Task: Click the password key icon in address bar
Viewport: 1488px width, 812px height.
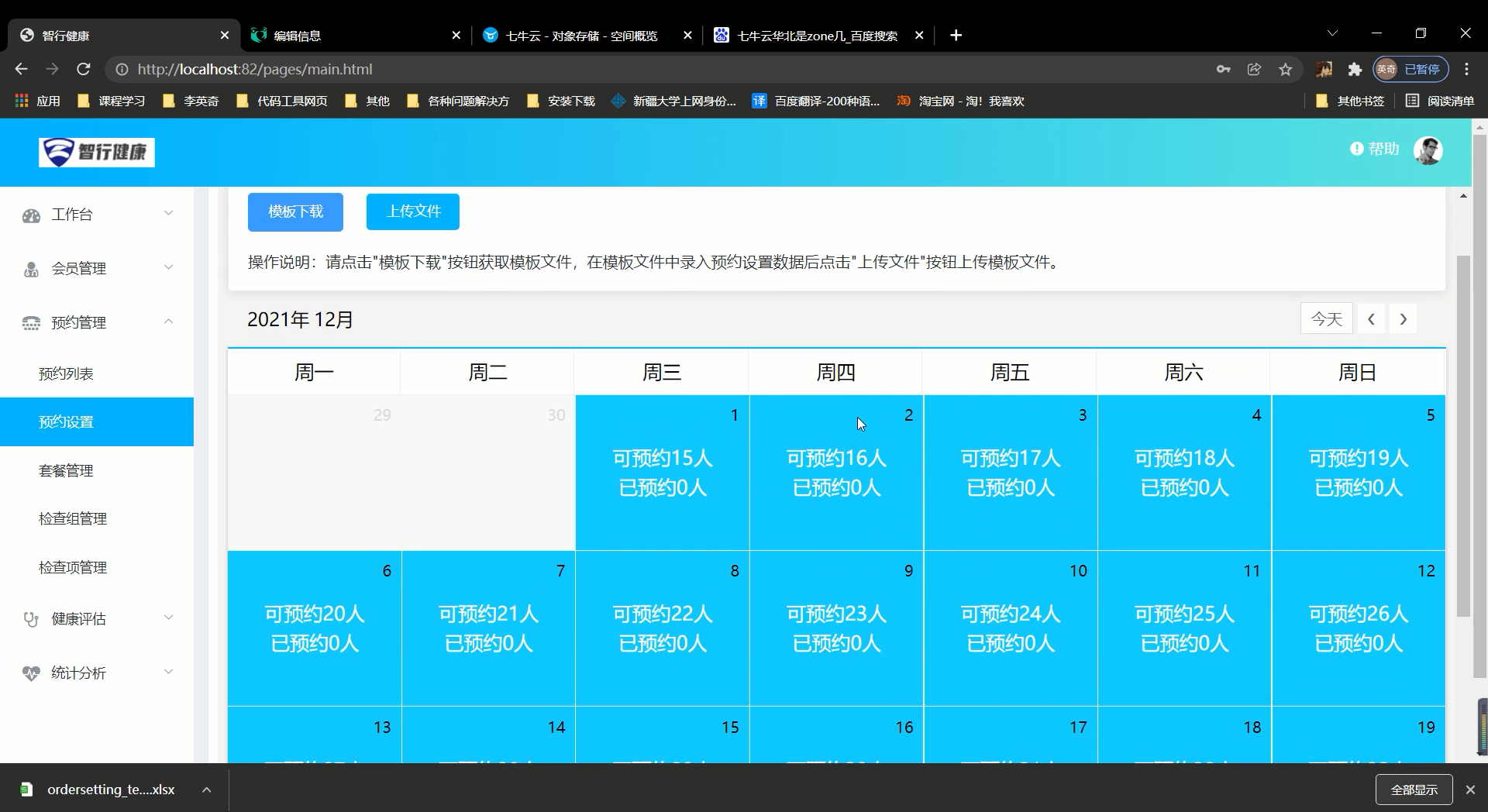Action: click(x=1223, y=69)
